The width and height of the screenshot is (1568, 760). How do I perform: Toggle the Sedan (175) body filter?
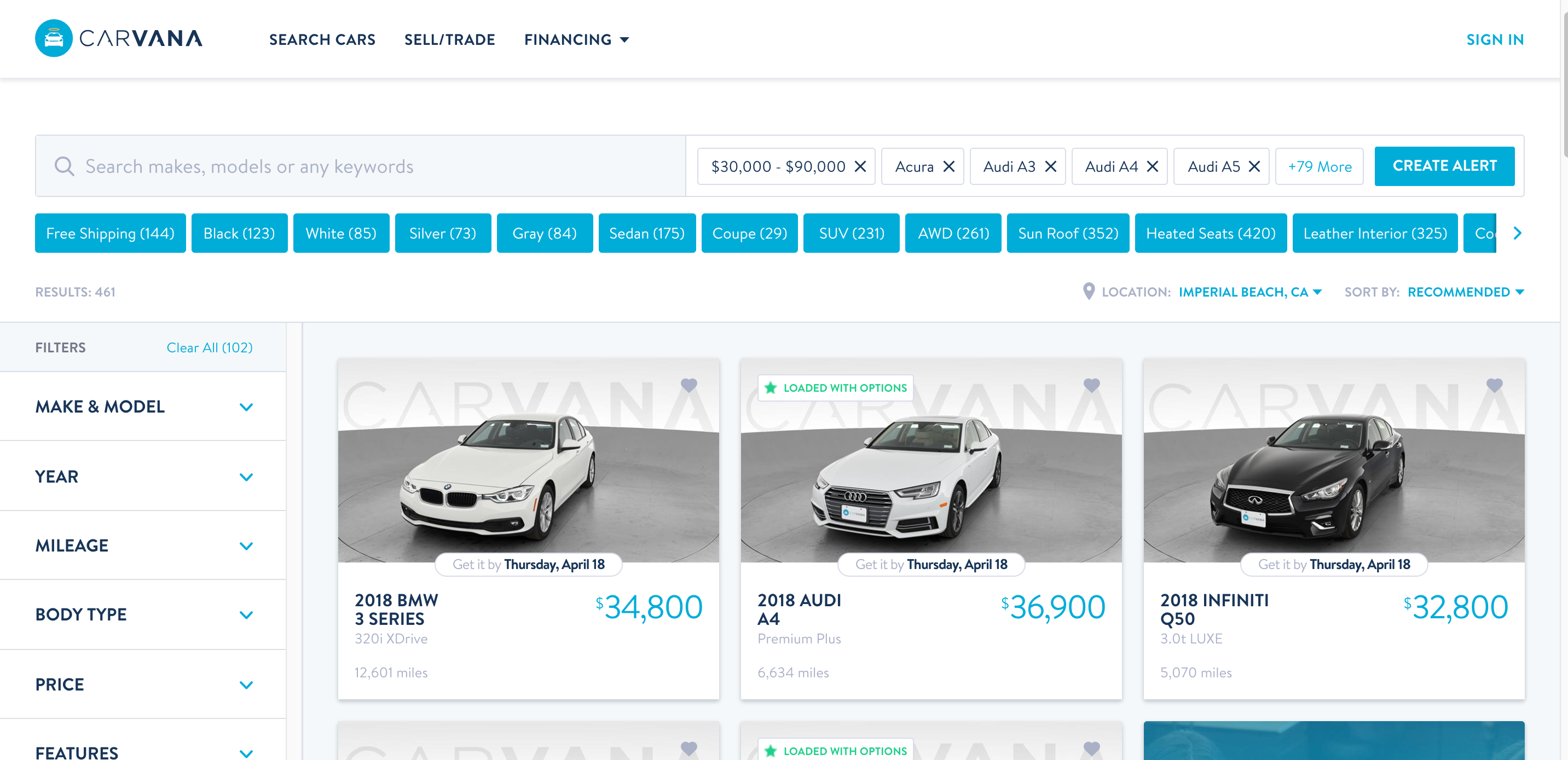click(x=646, y=233)
